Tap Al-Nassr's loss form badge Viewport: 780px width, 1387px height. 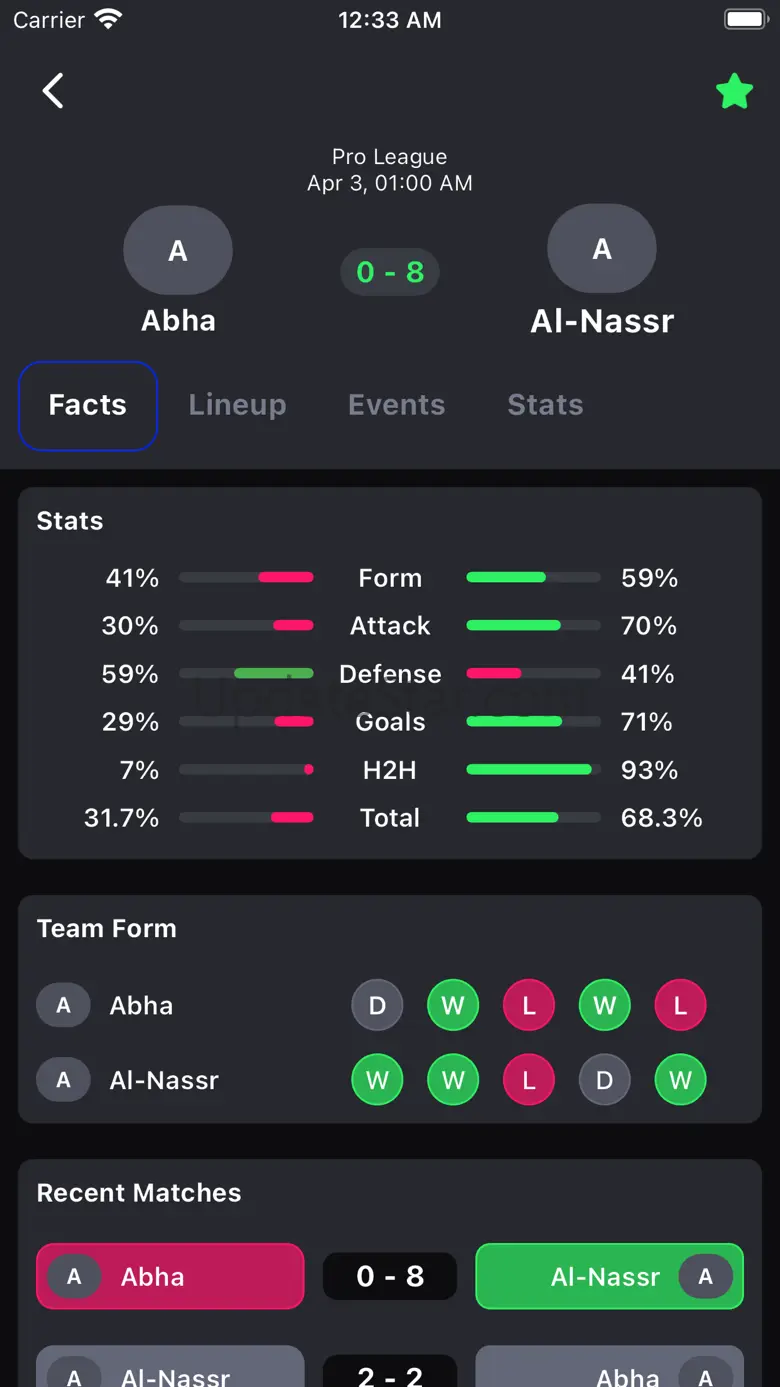(x=529, y=1080)
